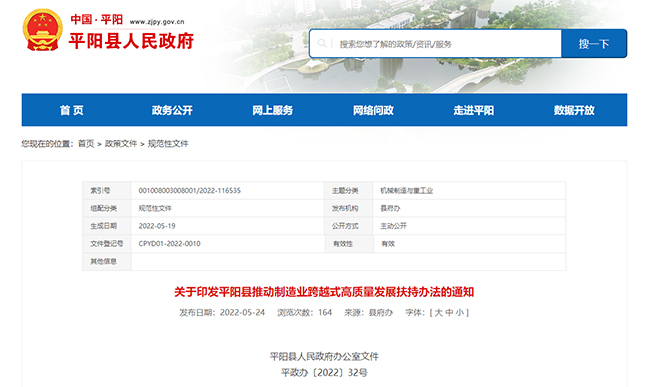Click the 索引号 label cell
The height and width of the screenshot is (387, 650).
[107, 191]
